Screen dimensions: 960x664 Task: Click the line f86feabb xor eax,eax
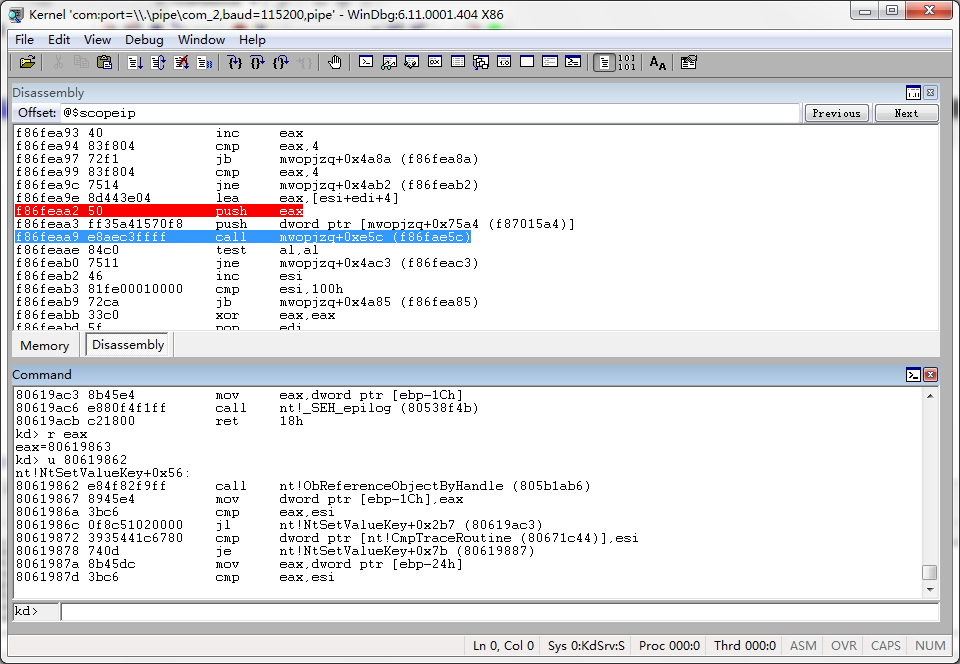175,315
